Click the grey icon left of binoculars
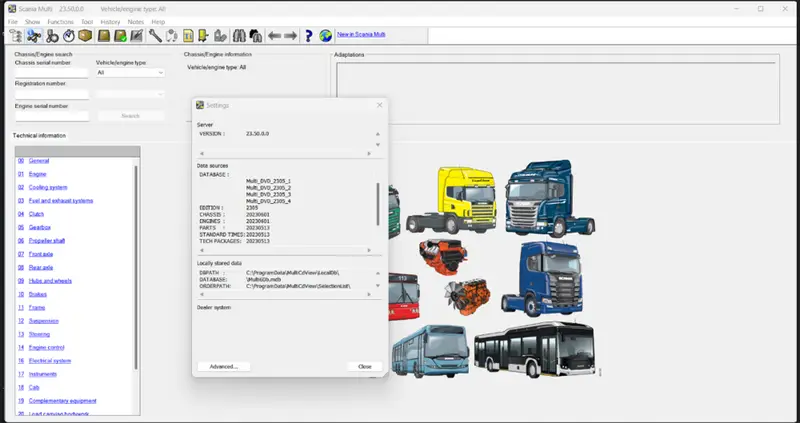Viewport: 800px width, 423px height. (220, 36)
